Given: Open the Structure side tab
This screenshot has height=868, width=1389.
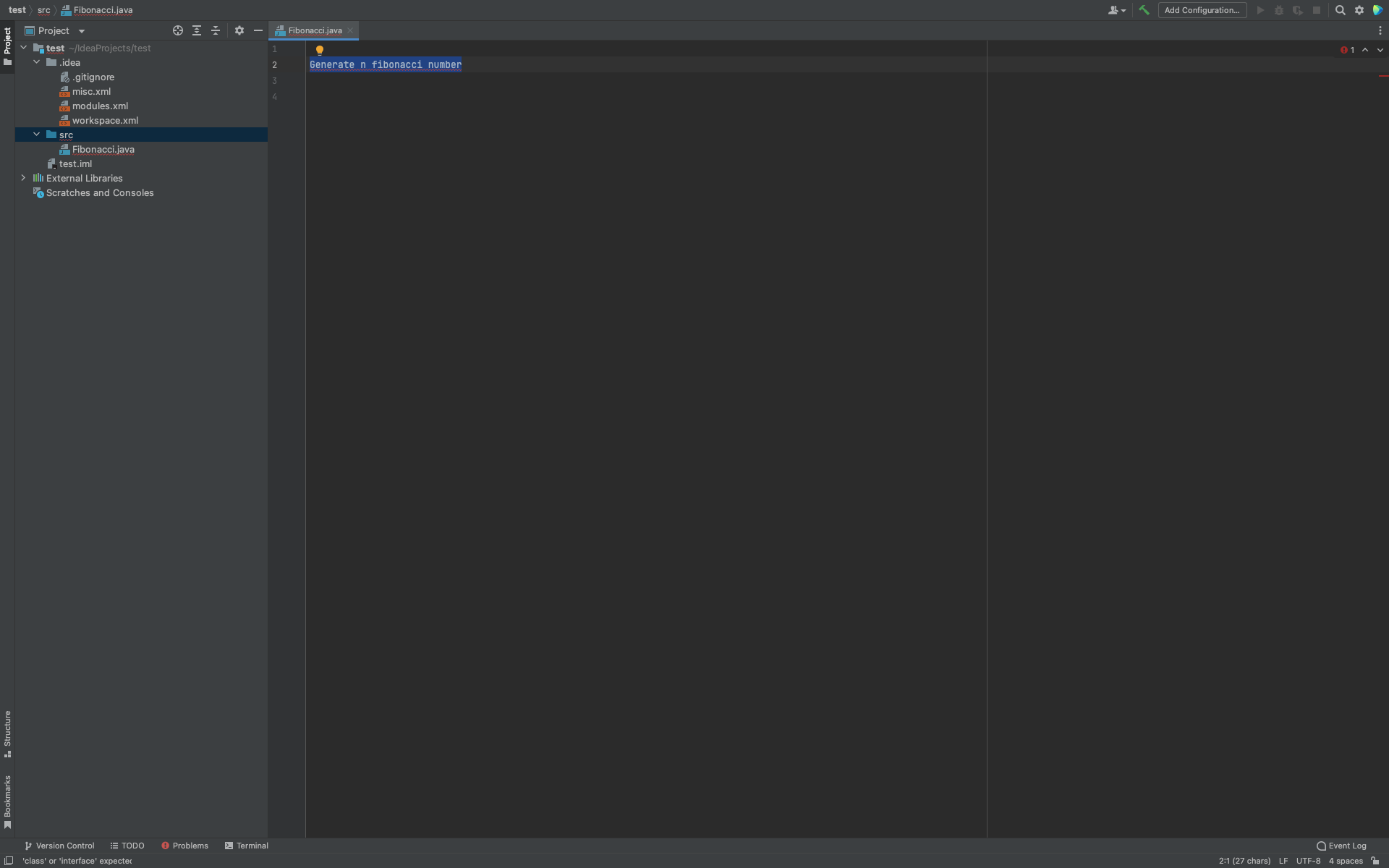Looking at the screenshot, I should pyautogui.click(x=7, y=733).
